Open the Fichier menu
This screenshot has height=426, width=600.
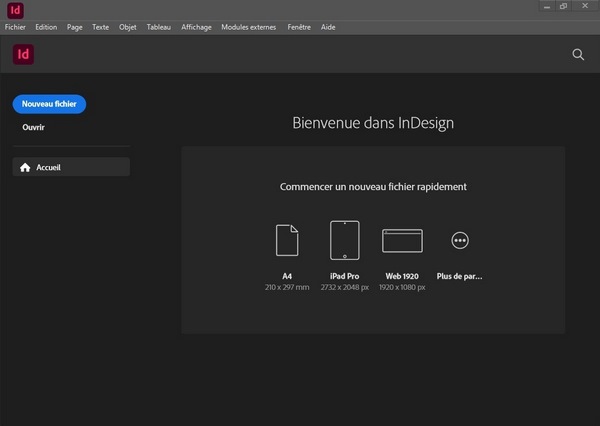coord(15,27)
